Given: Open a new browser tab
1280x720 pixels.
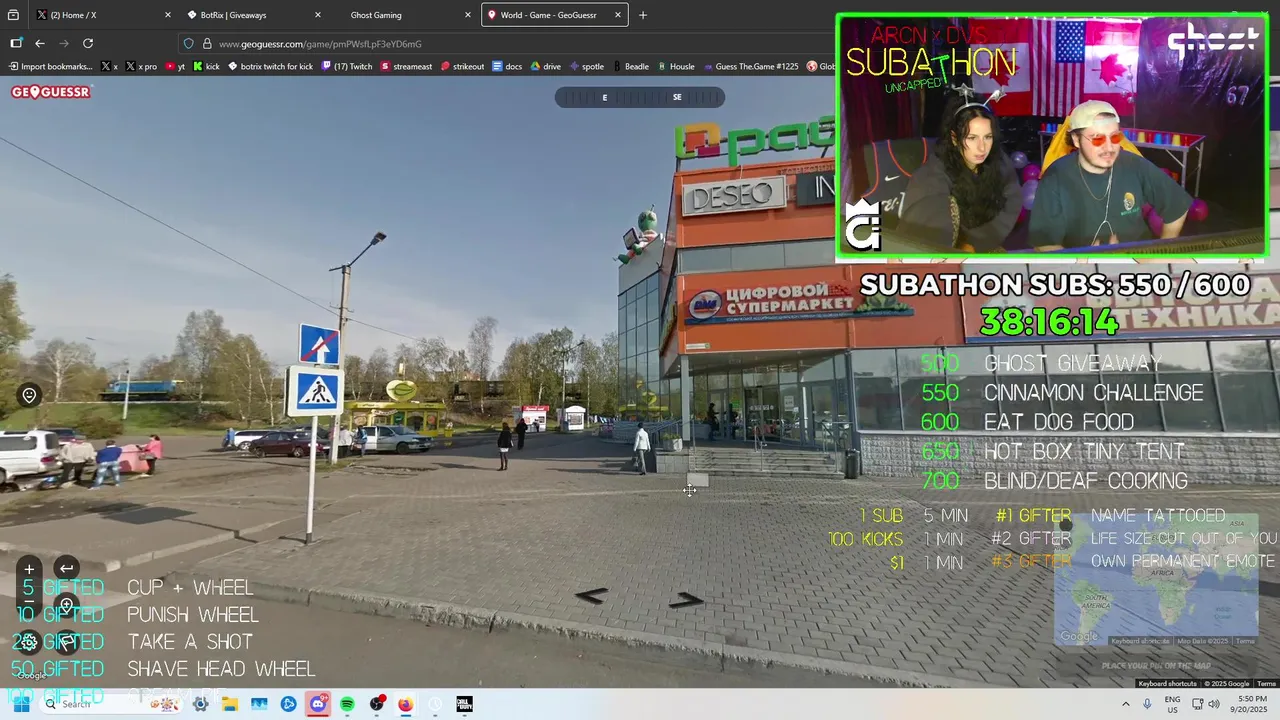Looking at the screenshot, I should [x=643, y=15].
